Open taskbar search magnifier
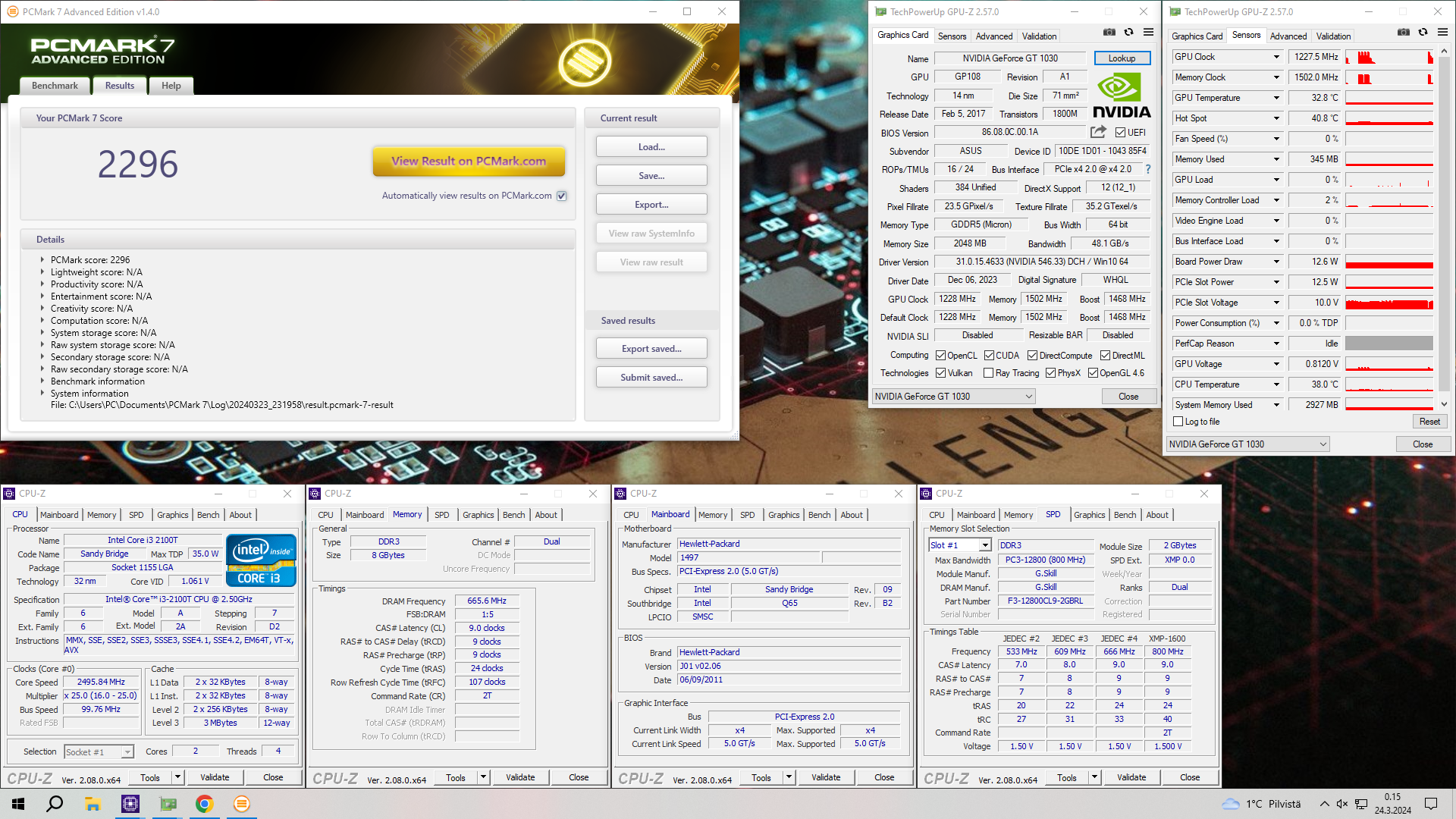This screenshot has width=1456, height=819. point(55,804)
